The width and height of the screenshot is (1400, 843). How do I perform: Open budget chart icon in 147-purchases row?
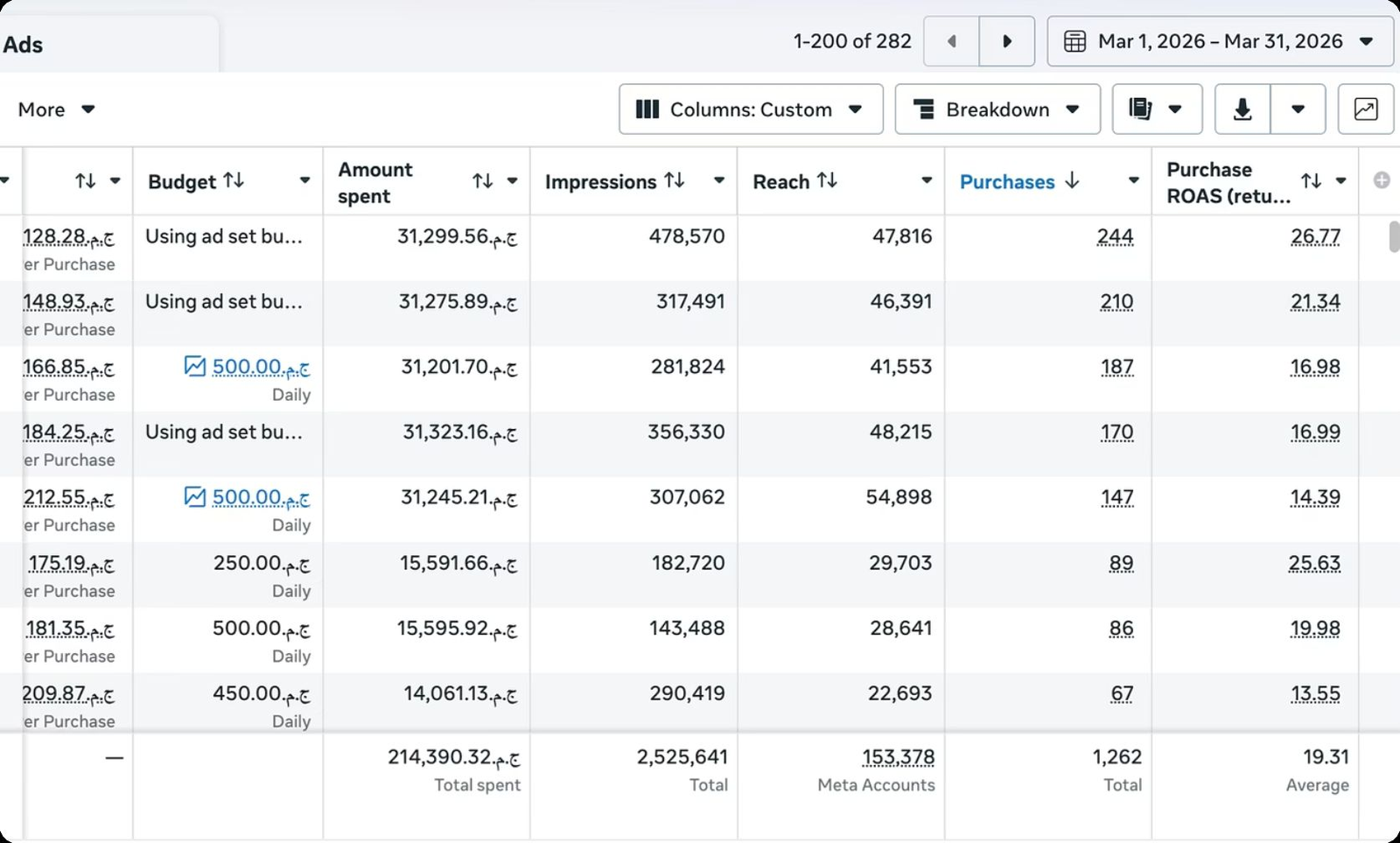195,496
